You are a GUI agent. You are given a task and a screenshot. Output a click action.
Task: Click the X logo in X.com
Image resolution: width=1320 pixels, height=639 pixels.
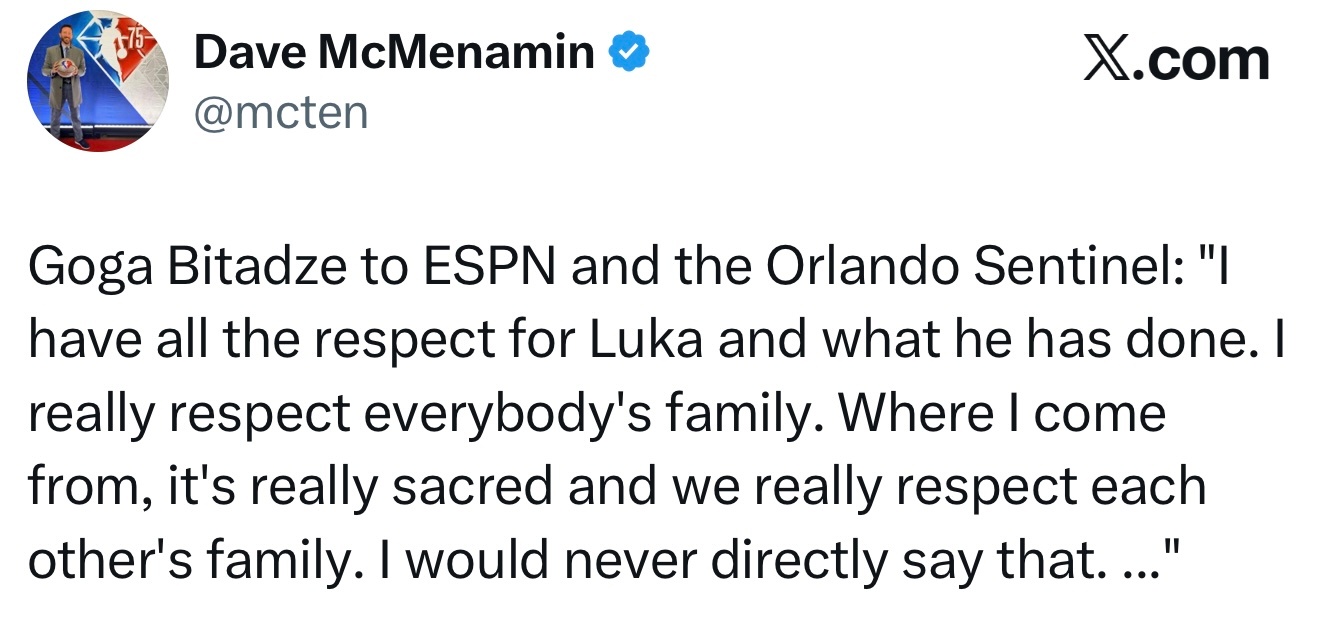pyautogui.click(x=1107, y=59)
